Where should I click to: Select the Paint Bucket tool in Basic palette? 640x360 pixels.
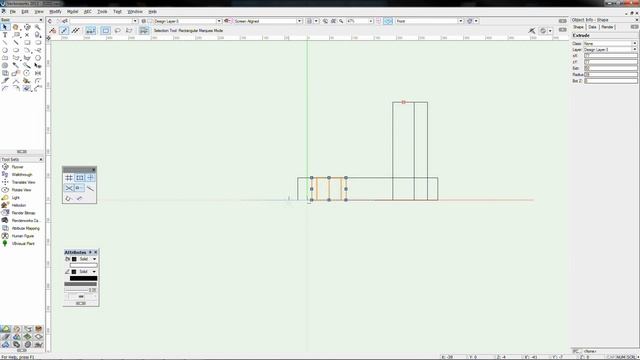27,81
